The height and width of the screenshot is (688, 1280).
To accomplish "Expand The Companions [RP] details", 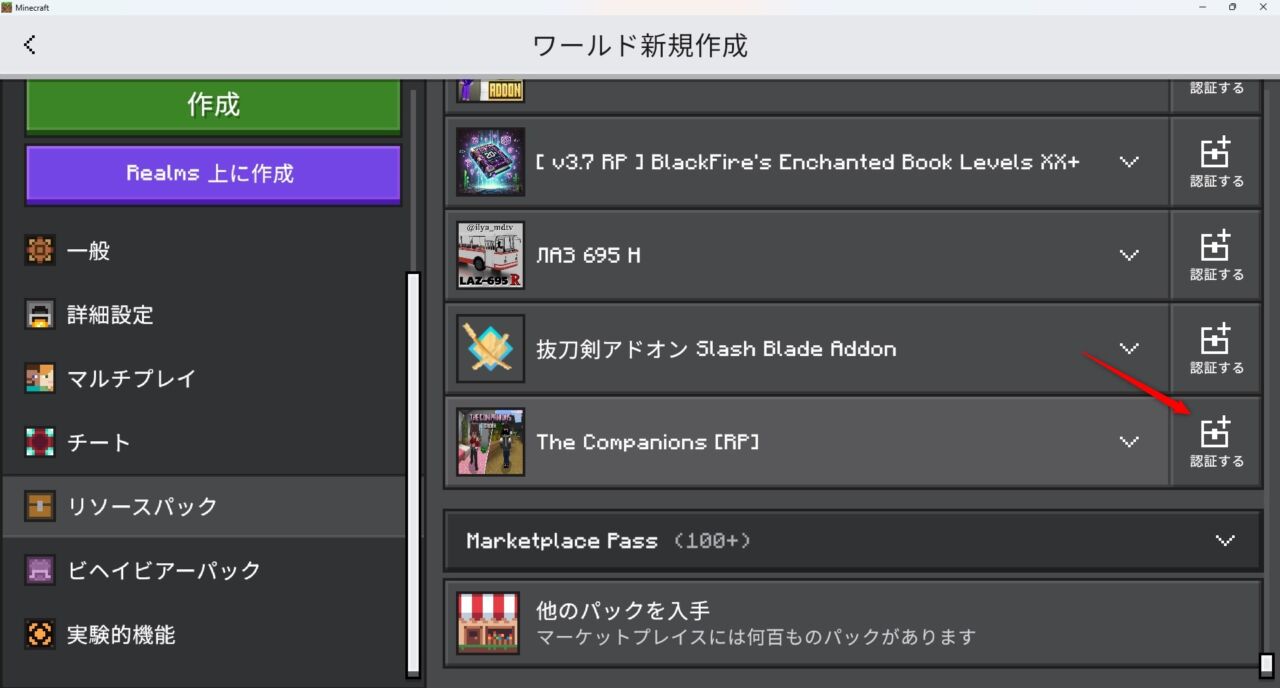I will click(x=1129, y=442).
